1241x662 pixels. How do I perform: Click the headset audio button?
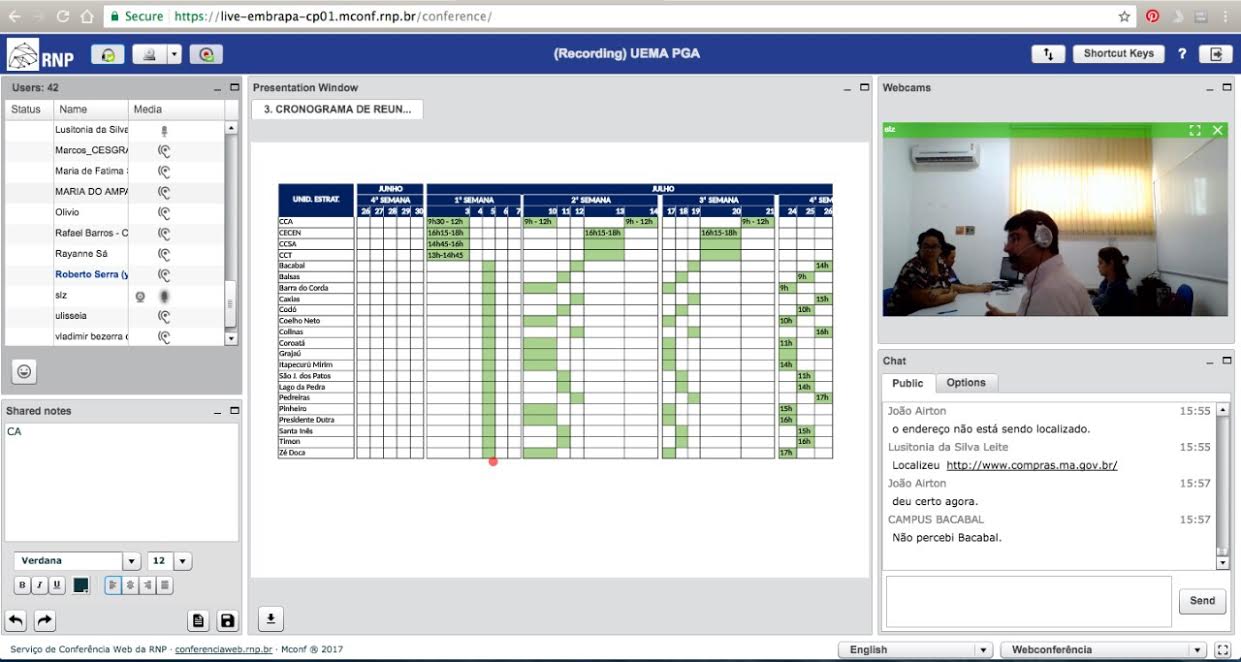[107, 55]
